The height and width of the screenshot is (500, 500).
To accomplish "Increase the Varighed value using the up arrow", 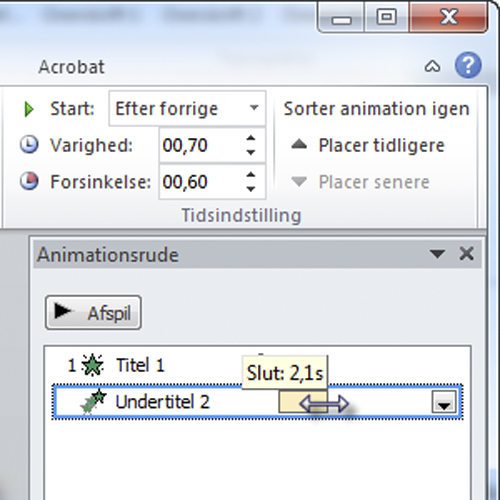I will click(x=251, y=138).
